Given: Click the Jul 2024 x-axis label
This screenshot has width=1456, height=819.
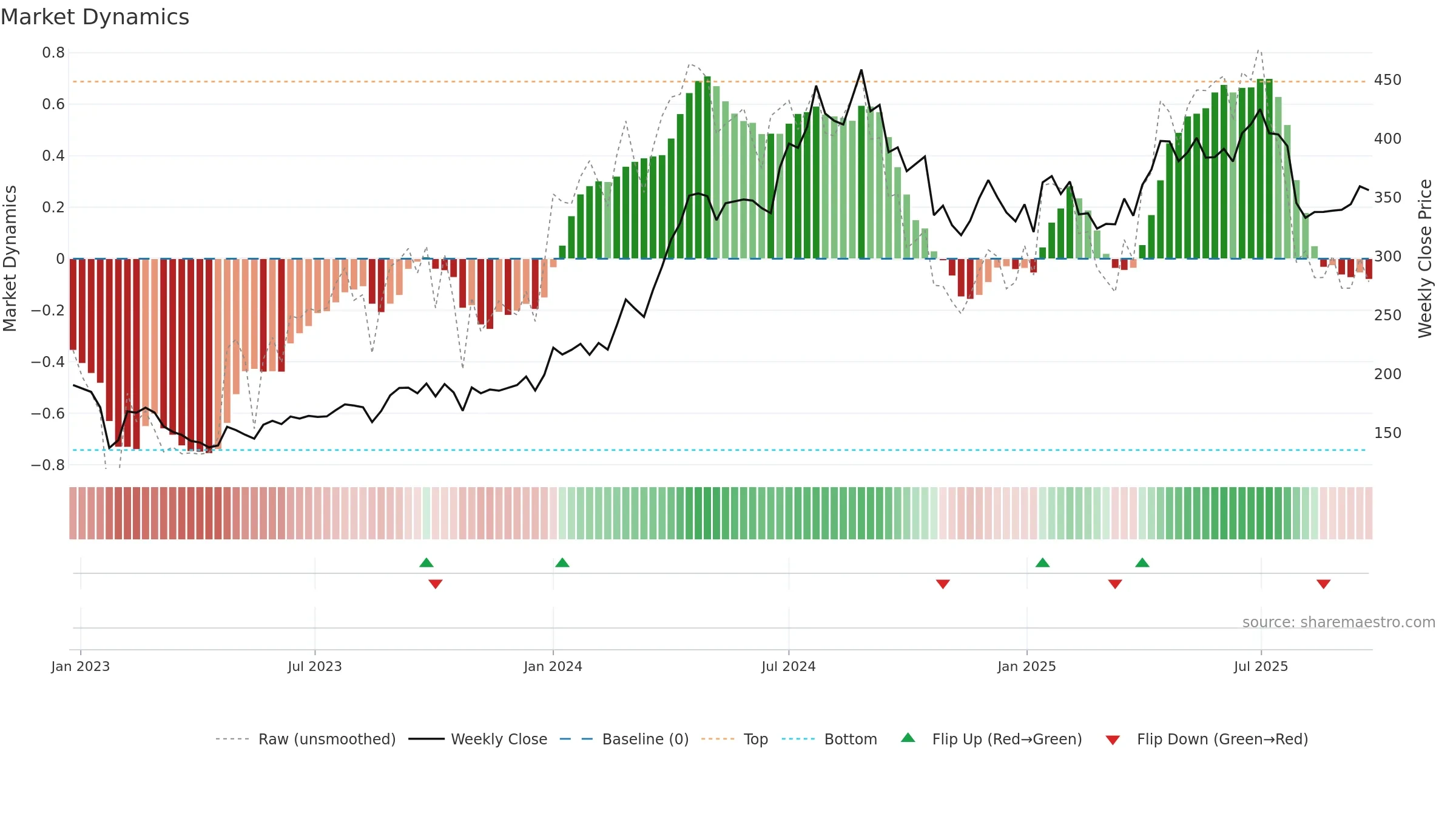Looking at the screenshot, I should 789,666.
